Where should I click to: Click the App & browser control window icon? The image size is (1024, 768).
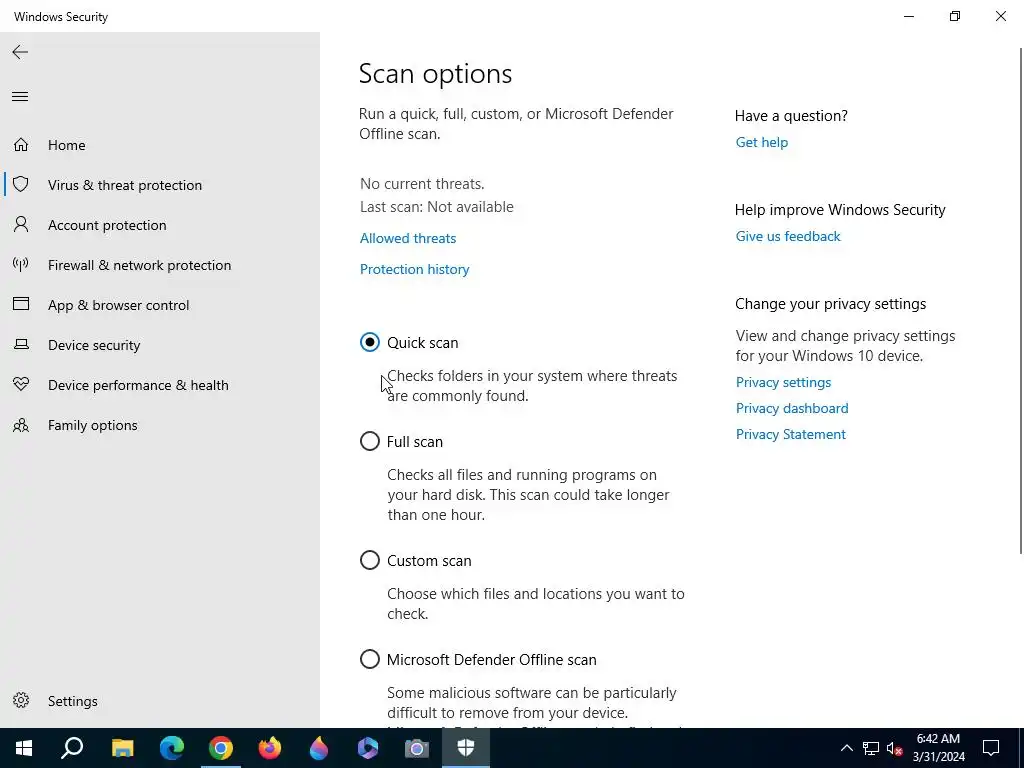21,304
